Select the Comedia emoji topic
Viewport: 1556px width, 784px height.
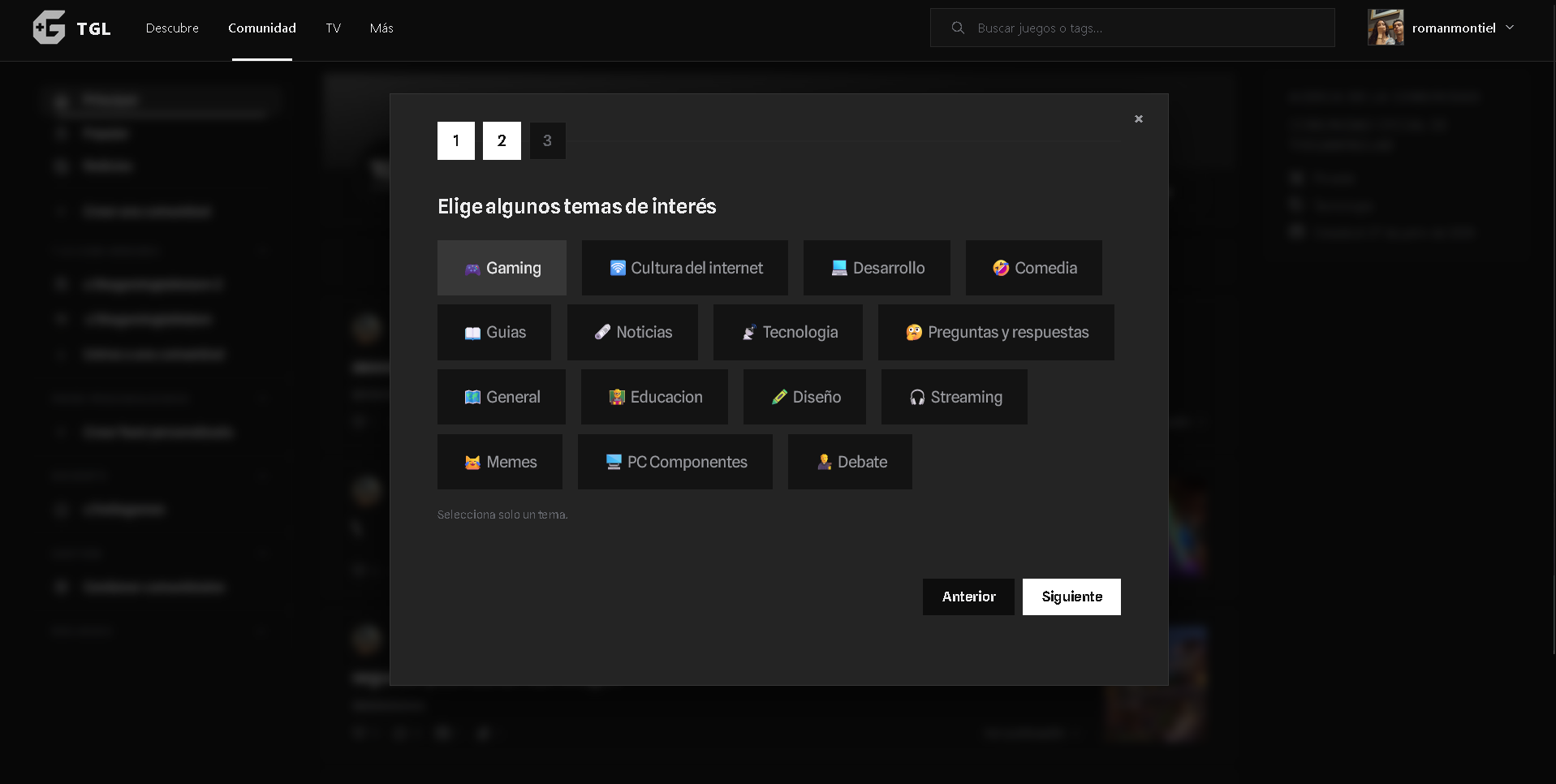coord(1034,268)
